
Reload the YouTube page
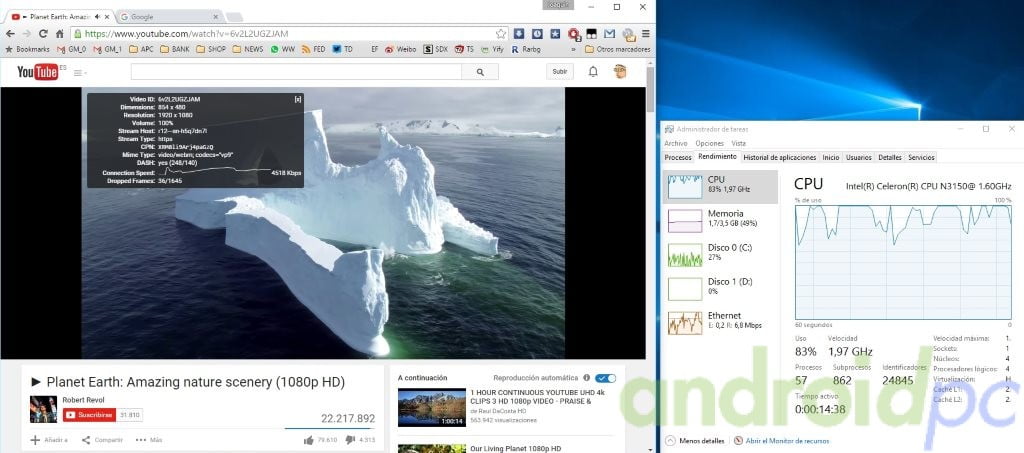point(42,33)
